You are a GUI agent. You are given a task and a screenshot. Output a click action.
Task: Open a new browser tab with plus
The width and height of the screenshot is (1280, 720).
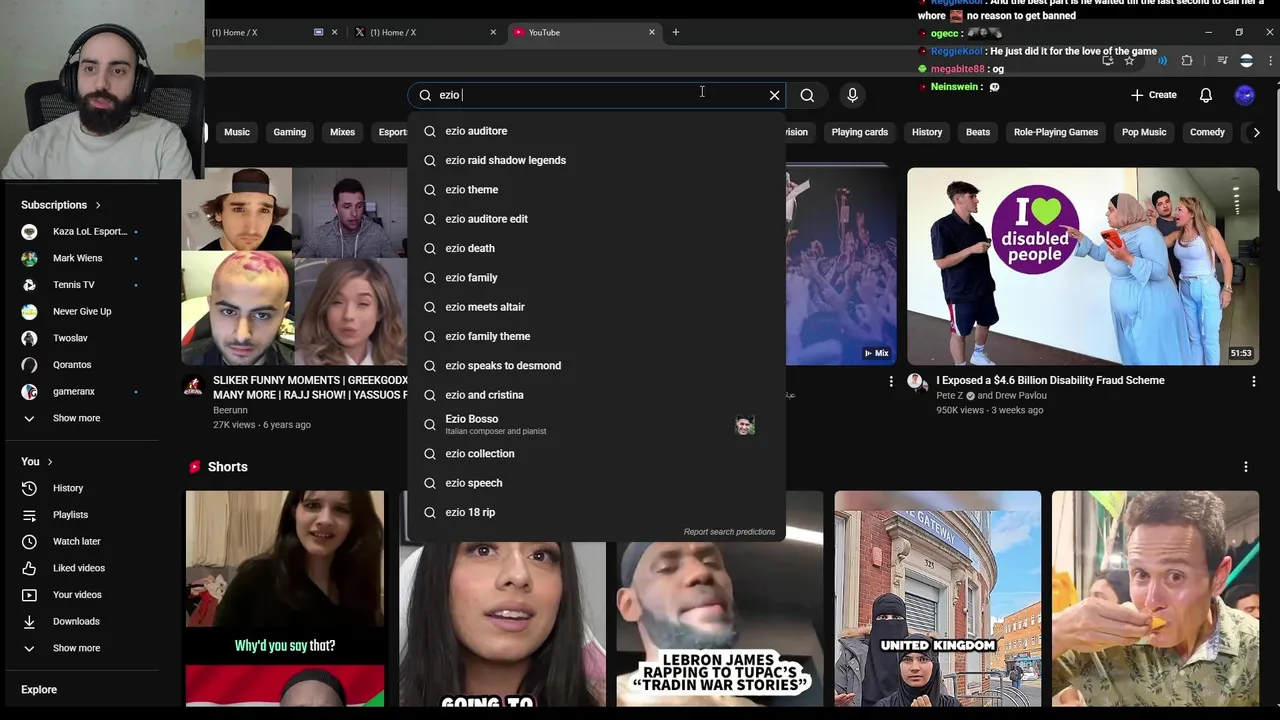(675, 32)
